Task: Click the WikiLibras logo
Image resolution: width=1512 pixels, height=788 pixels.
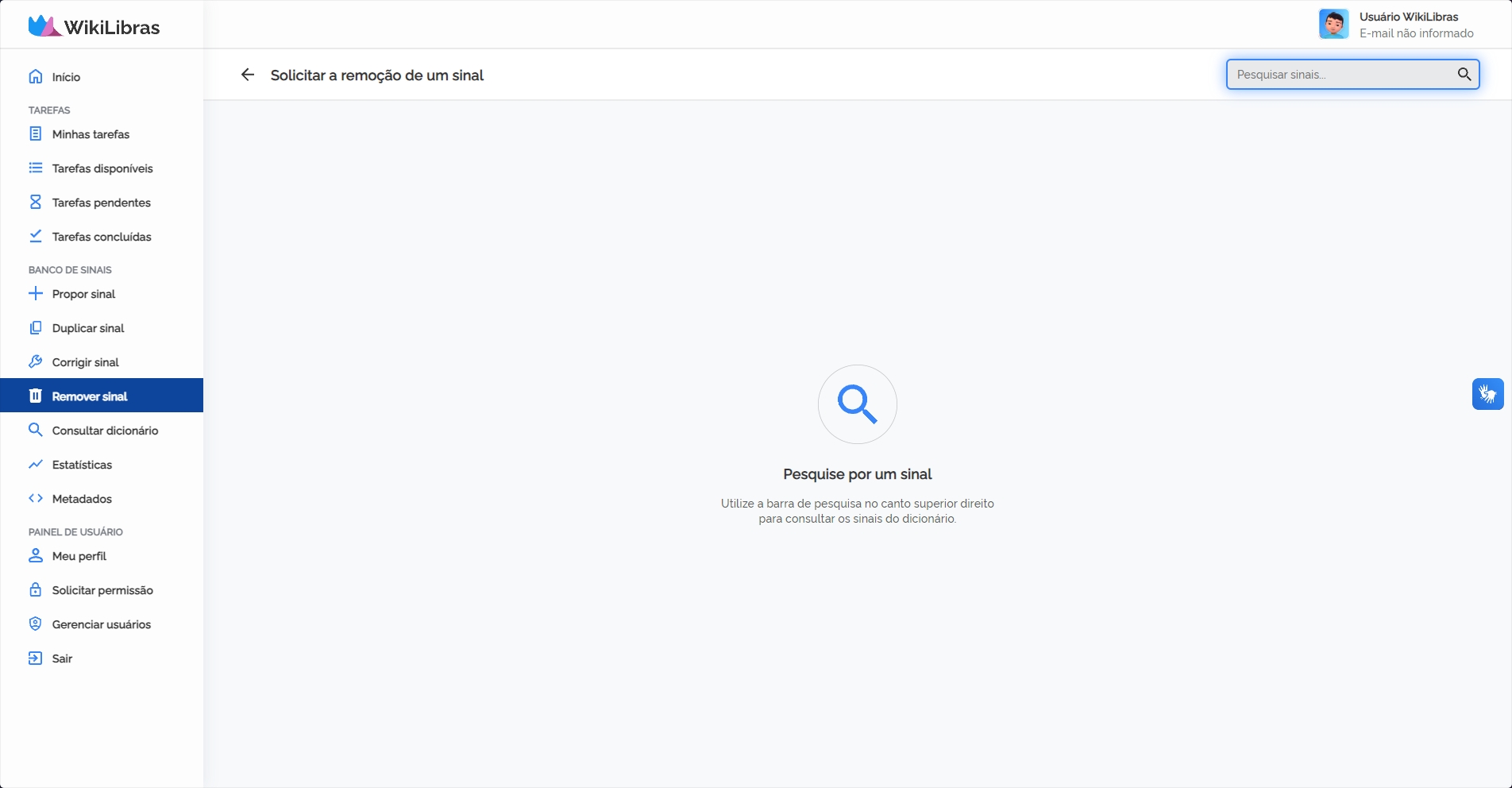Action: click(x=94, y=27)
